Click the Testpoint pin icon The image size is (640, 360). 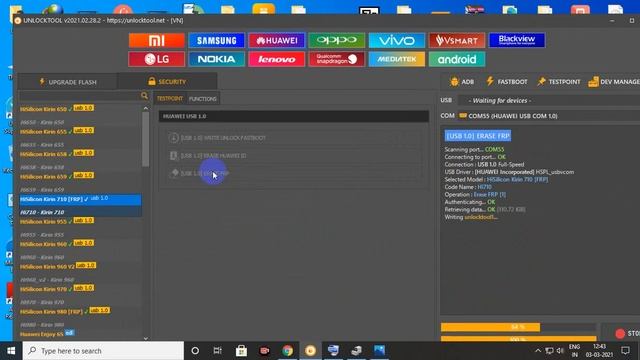[542, 82]
